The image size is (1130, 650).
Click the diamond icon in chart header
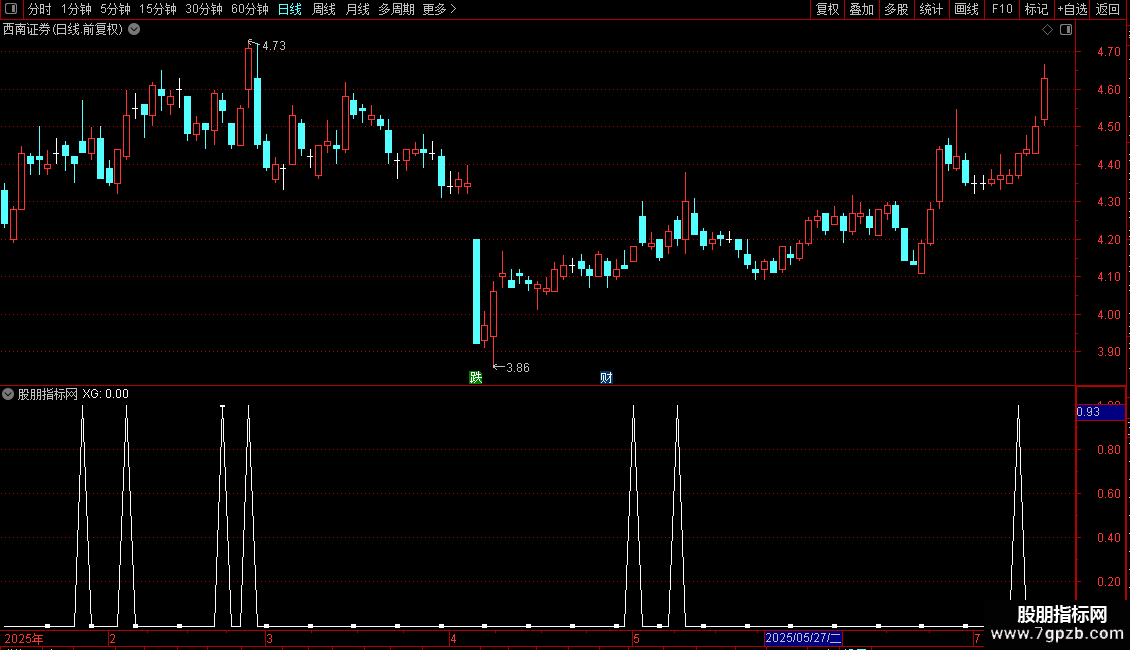[1048, 30]
